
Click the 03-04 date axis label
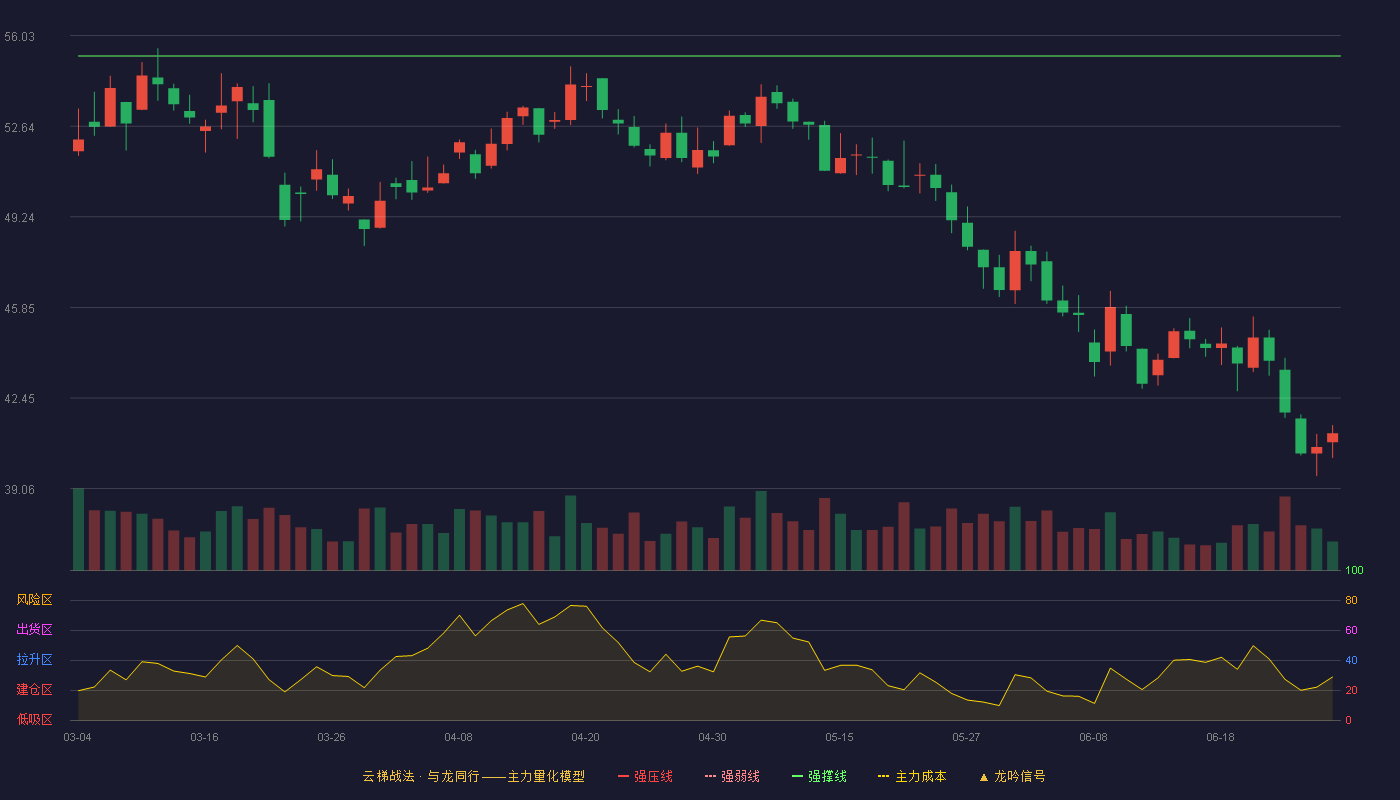(77, 737)
